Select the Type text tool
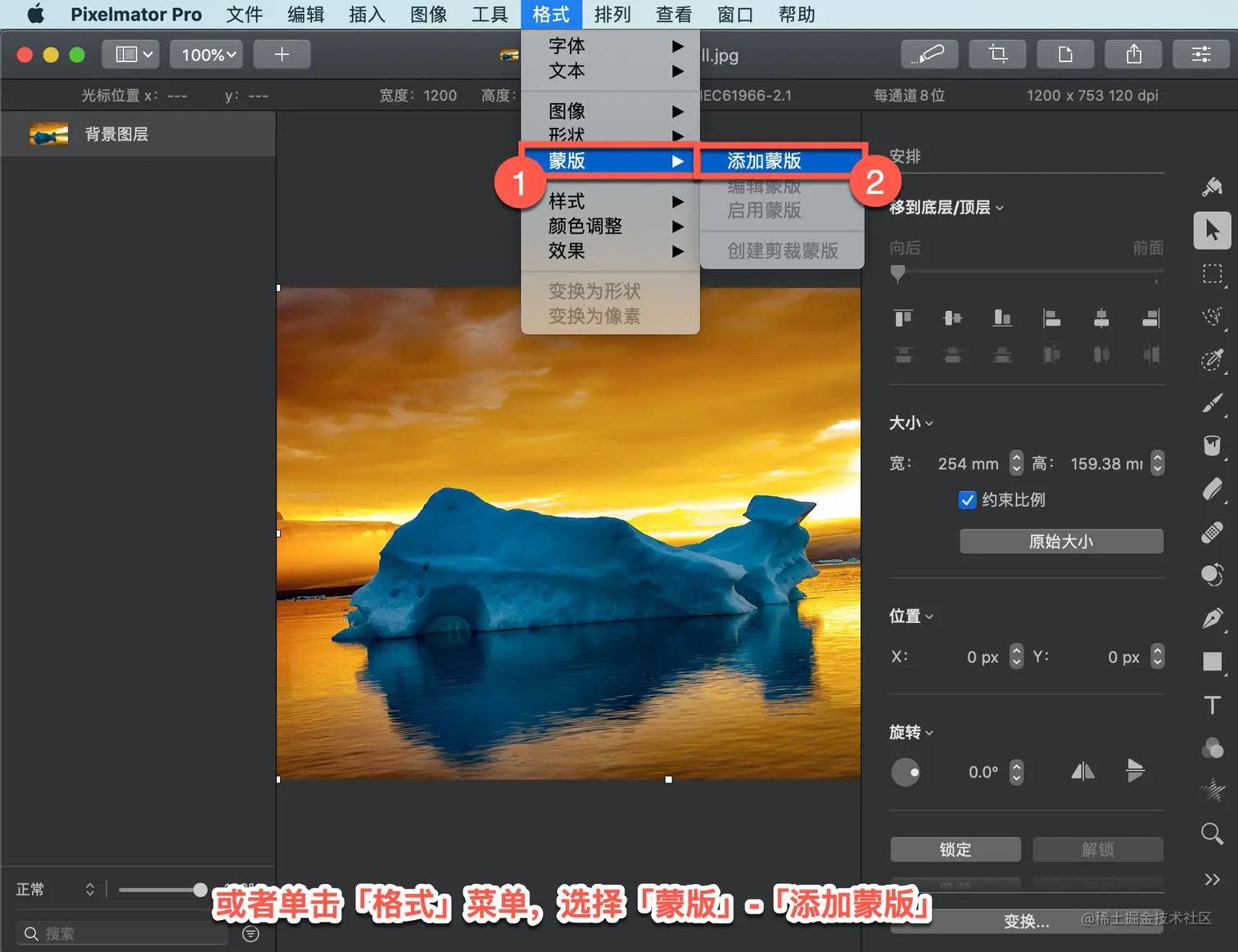The image size is (1238, 952). pyautogui.click(x=1212, y=705)
